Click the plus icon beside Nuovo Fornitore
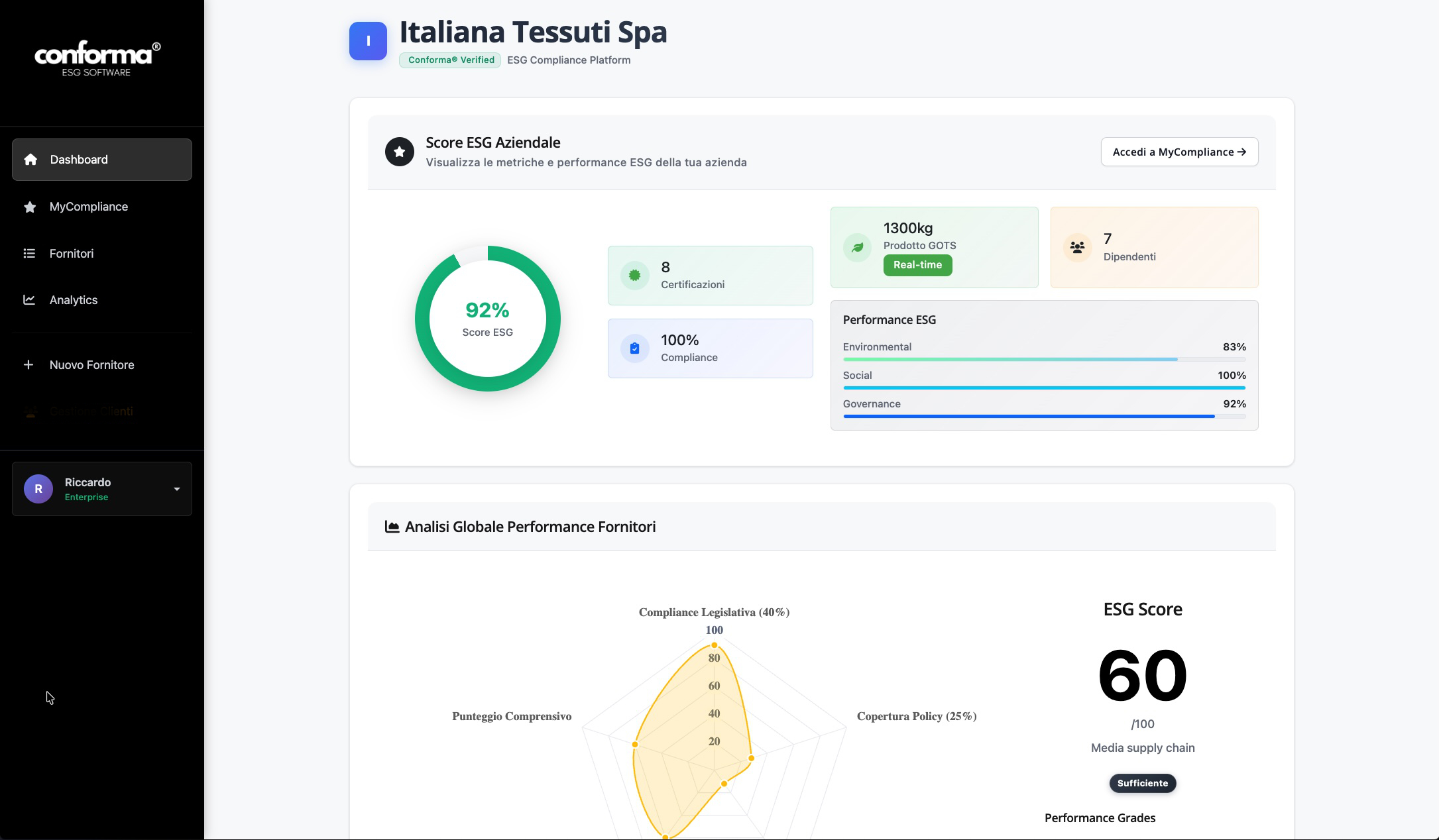1439x840 pixels. click(x=29, y=364)
